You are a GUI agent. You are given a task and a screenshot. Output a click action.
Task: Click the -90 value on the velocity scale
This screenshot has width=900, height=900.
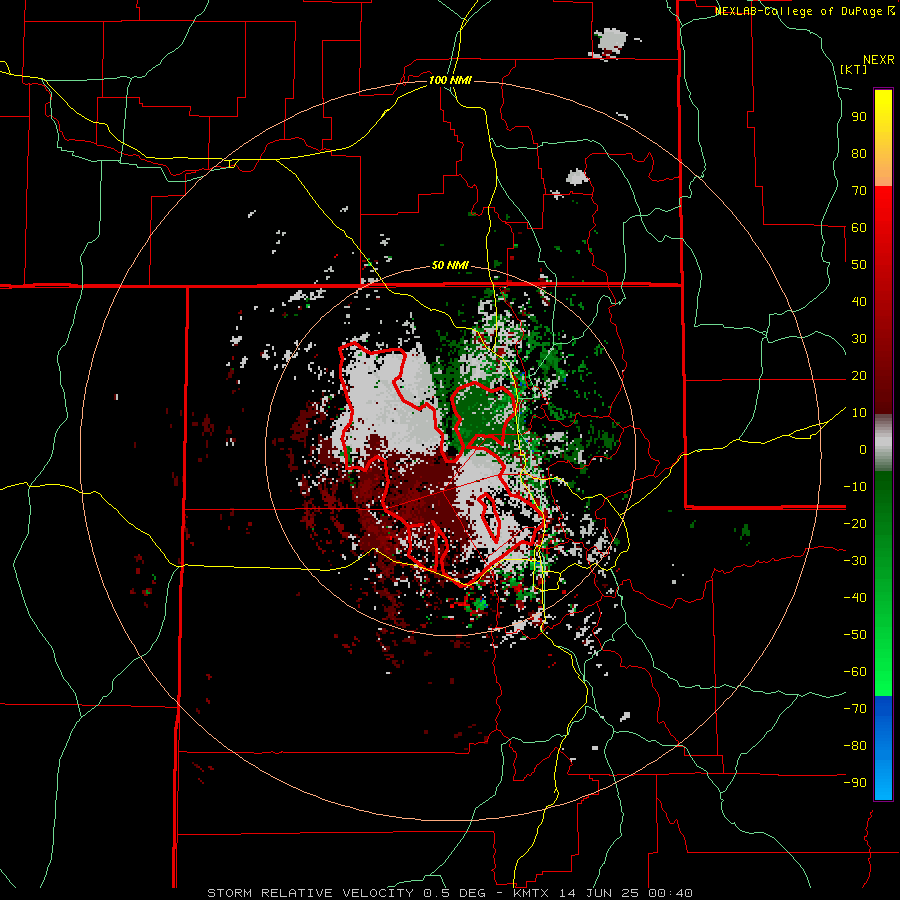pyautogui.click(x=855, y=783)
